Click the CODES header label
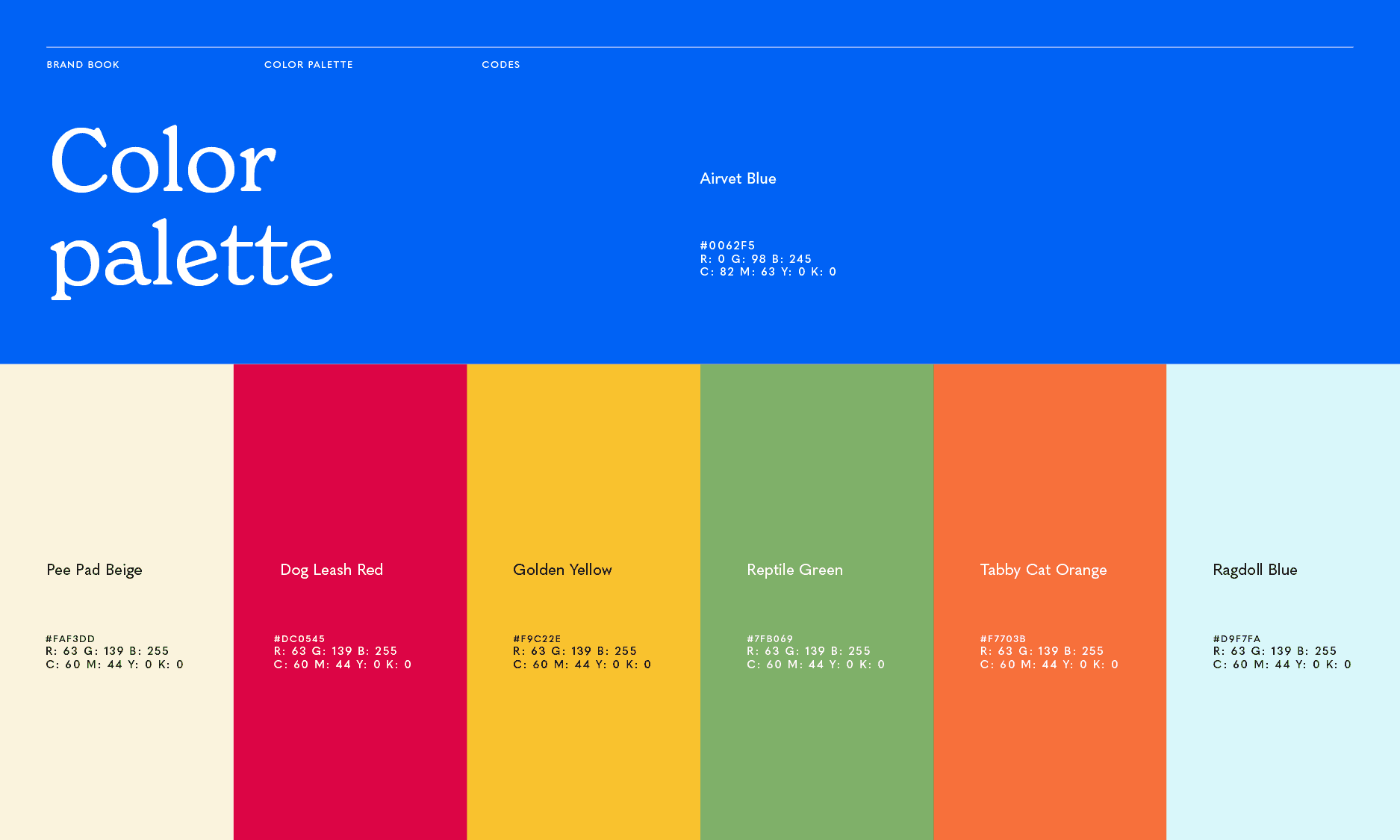 [501, 65]
